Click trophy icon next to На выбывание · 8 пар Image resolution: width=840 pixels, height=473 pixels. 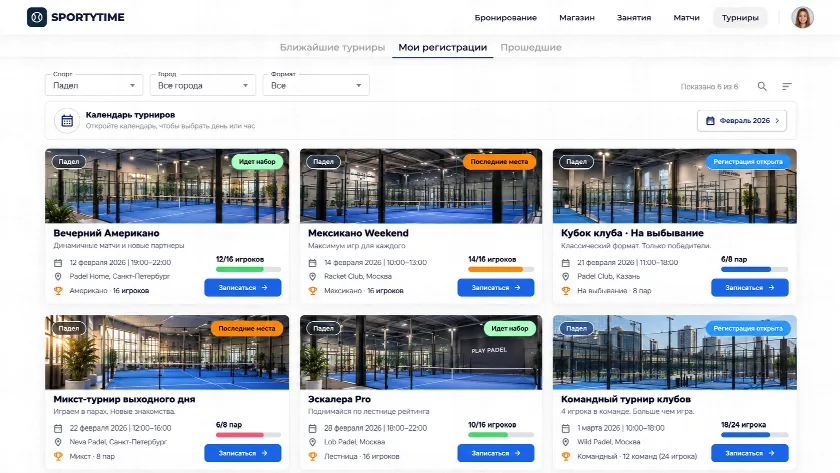[565, 291]
